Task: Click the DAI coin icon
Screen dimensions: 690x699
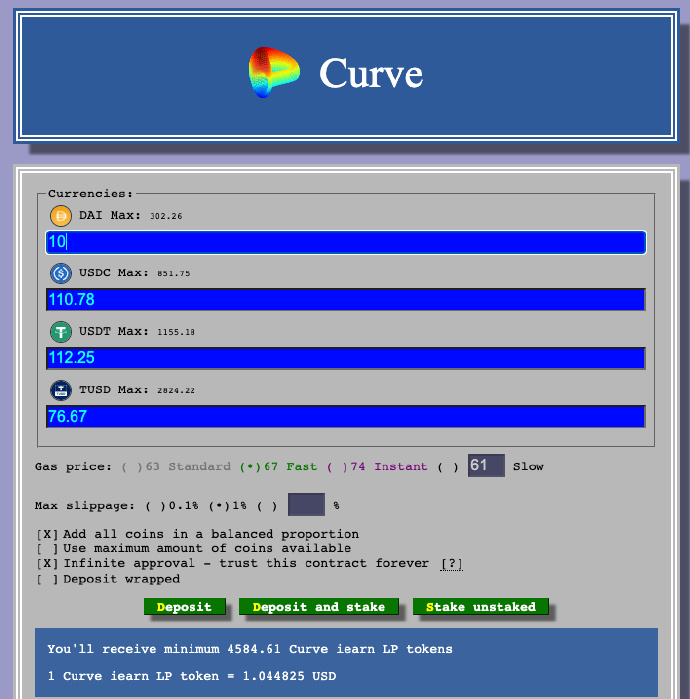Action: point(61,216)
